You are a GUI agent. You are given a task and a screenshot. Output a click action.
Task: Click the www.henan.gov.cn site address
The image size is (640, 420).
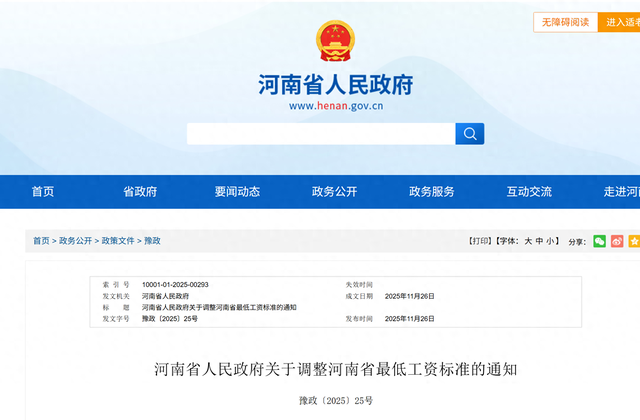click(336, 106)
